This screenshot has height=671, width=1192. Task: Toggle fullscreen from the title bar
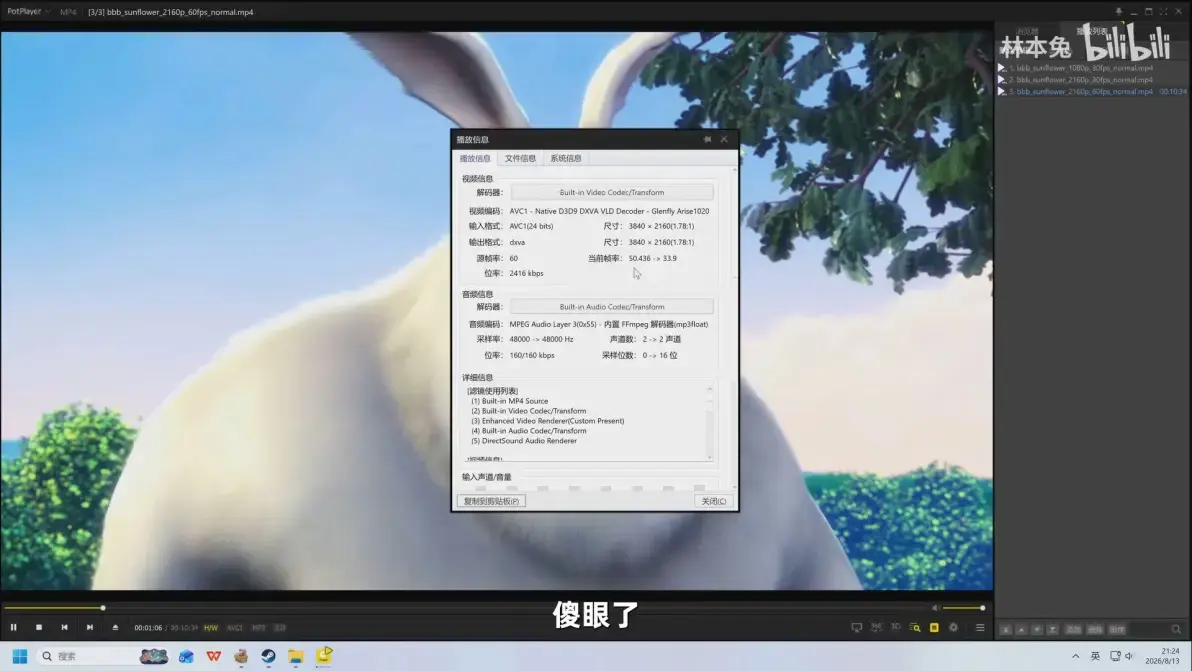tap(1163, 12)
